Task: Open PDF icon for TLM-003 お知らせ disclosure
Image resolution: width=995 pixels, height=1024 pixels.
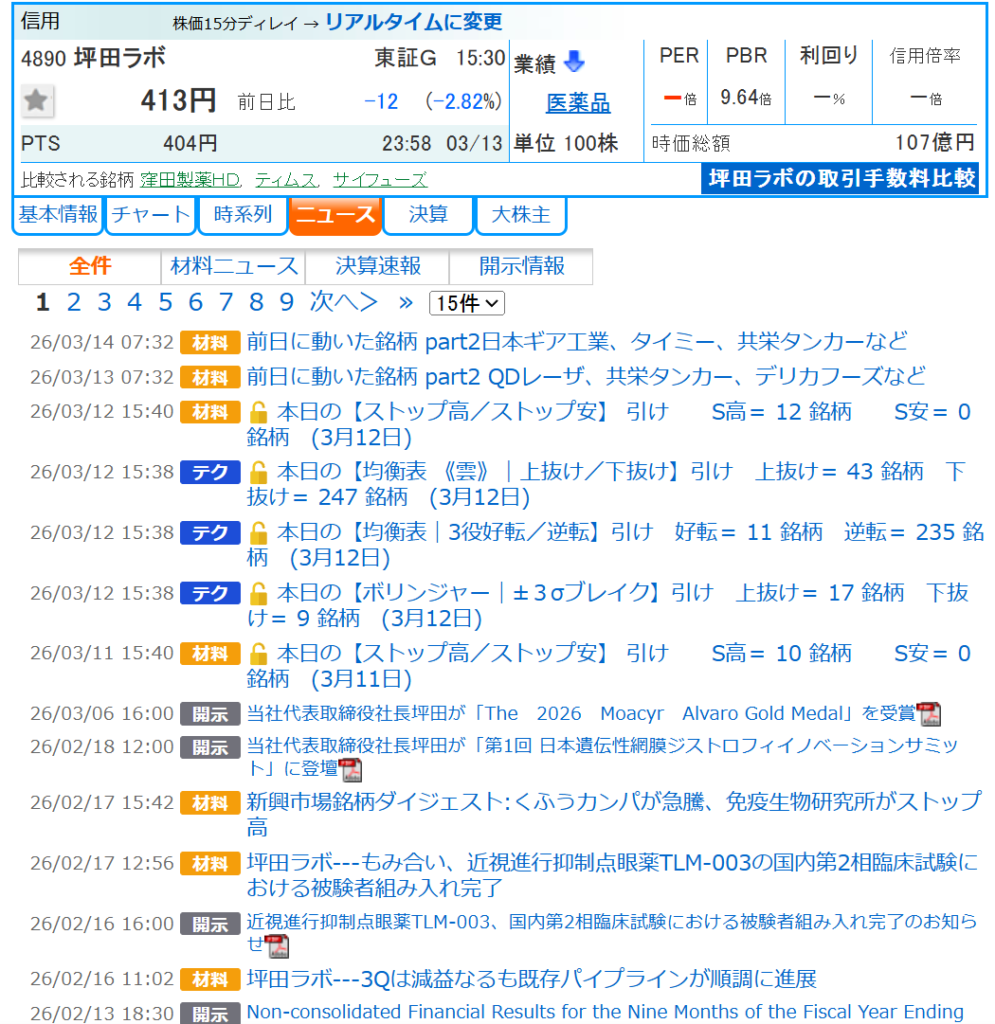Action: (277, 946)
